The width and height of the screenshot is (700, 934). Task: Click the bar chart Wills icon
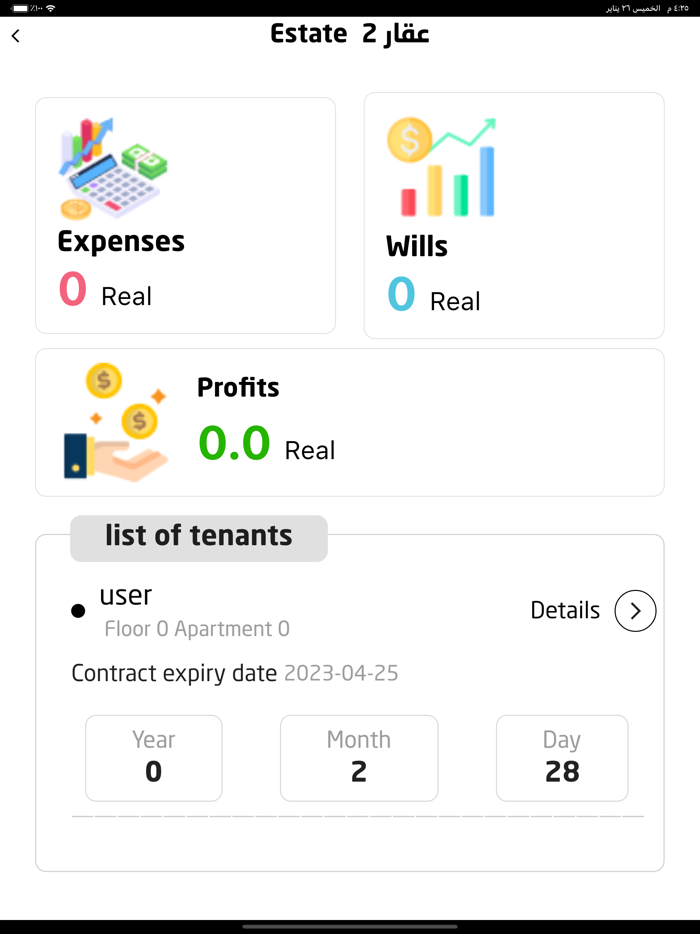pyautogui.click(x=441, y=168)
